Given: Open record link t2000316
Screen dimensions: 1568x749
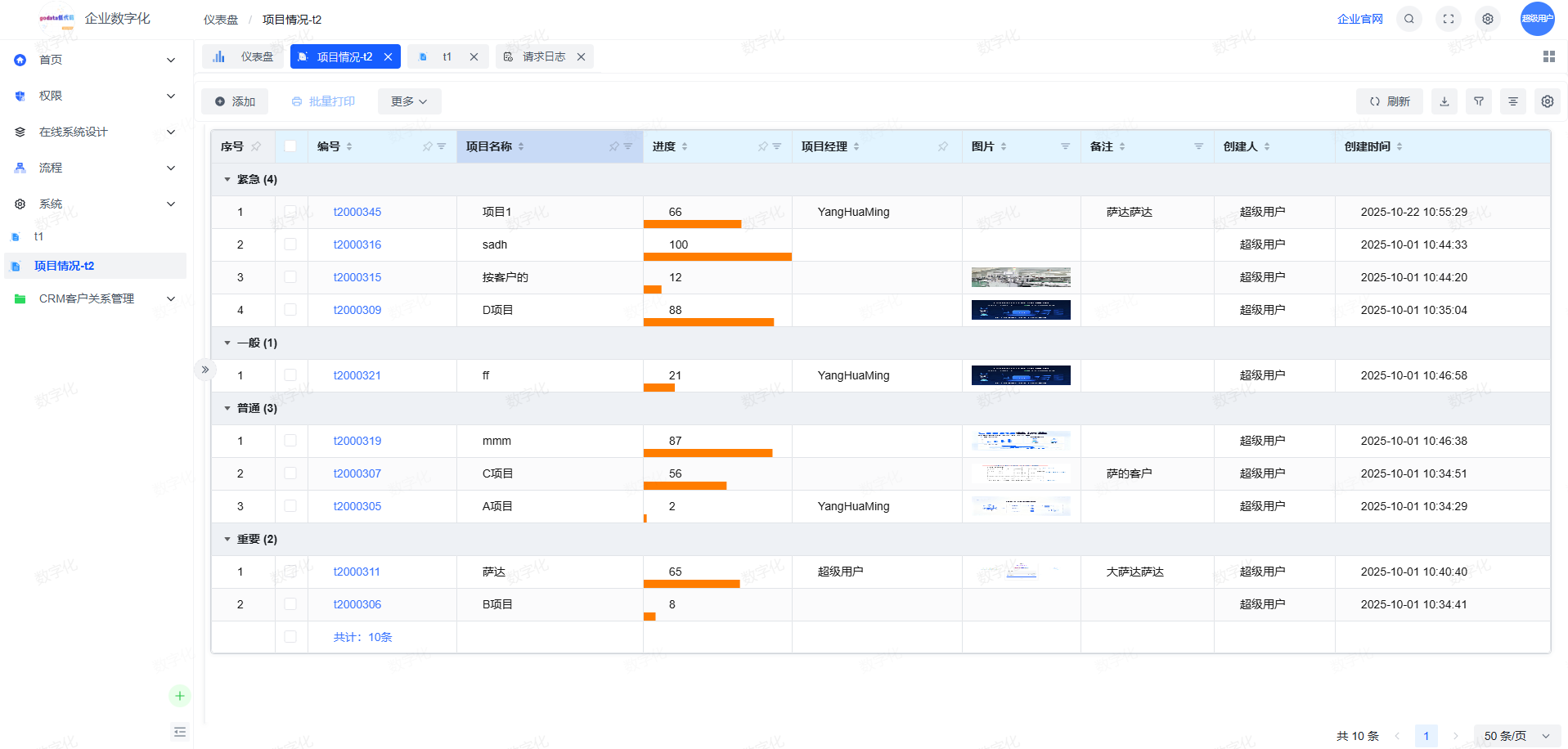Looking at the screenshot, I should [x=357, y=244].
